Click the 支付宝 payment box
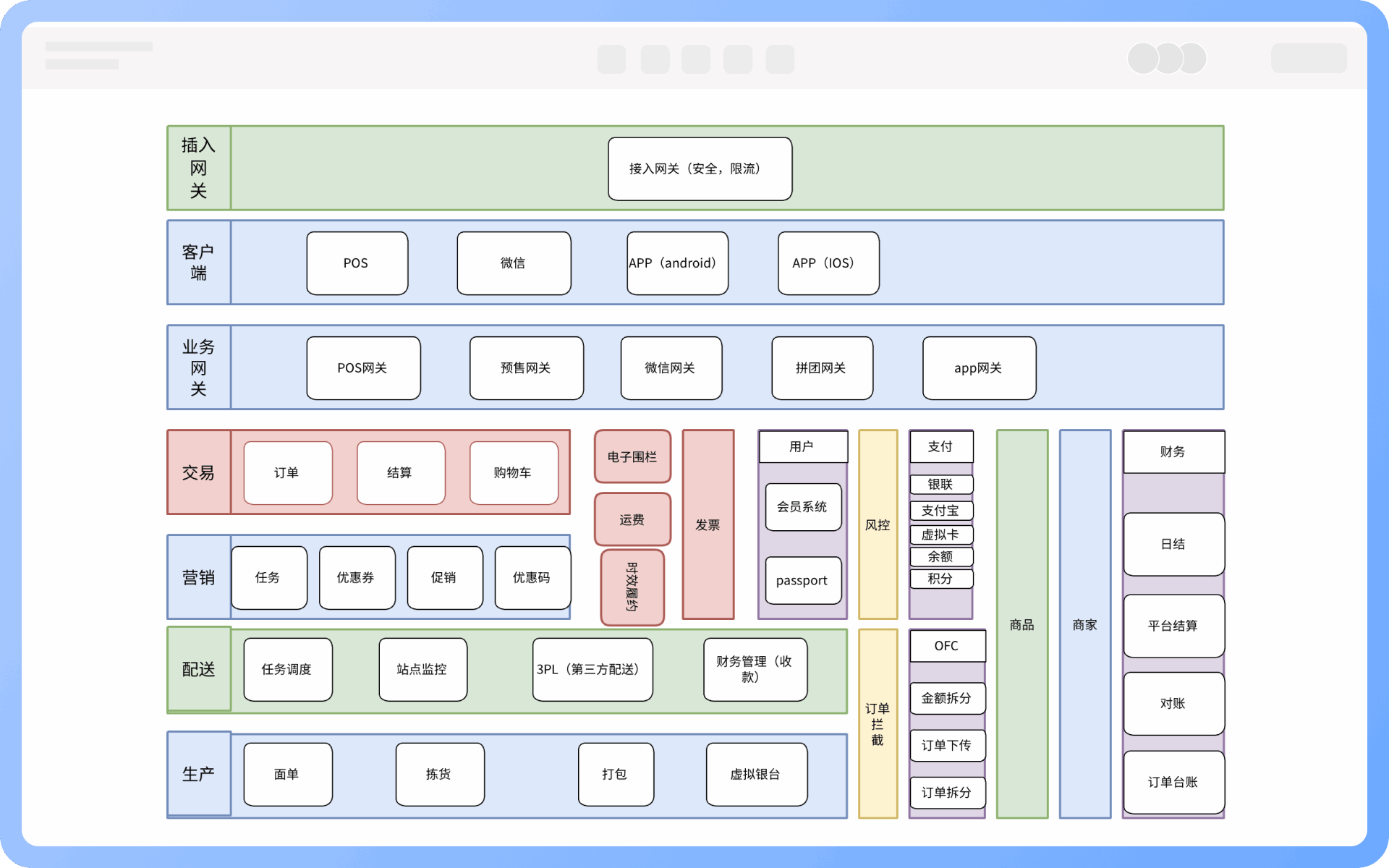Image resolution: width=1389 pixels, height=868 pixels. [x=940, y=511]
